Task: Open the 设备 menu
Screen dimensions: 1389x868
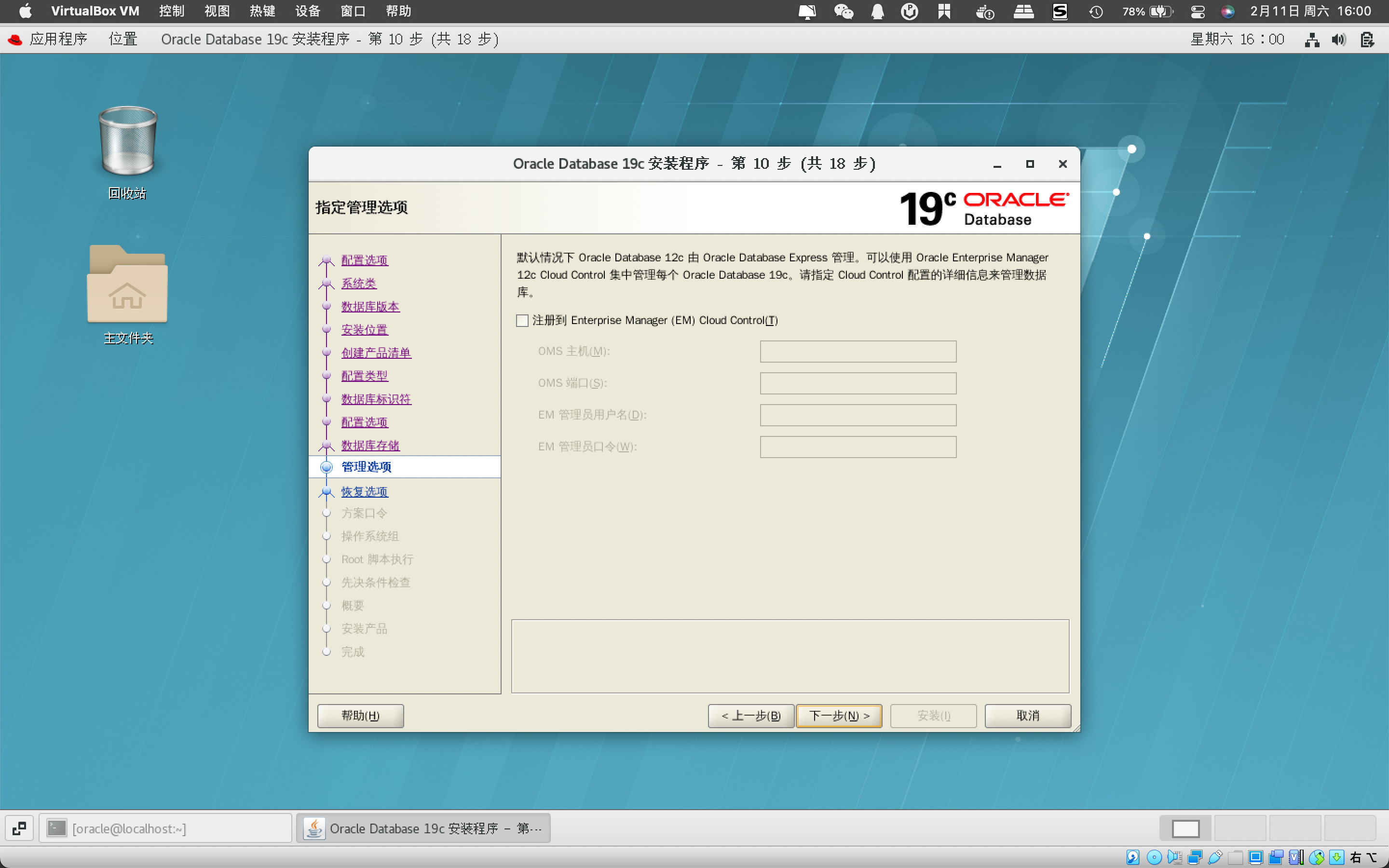Action: pos(308,11)
